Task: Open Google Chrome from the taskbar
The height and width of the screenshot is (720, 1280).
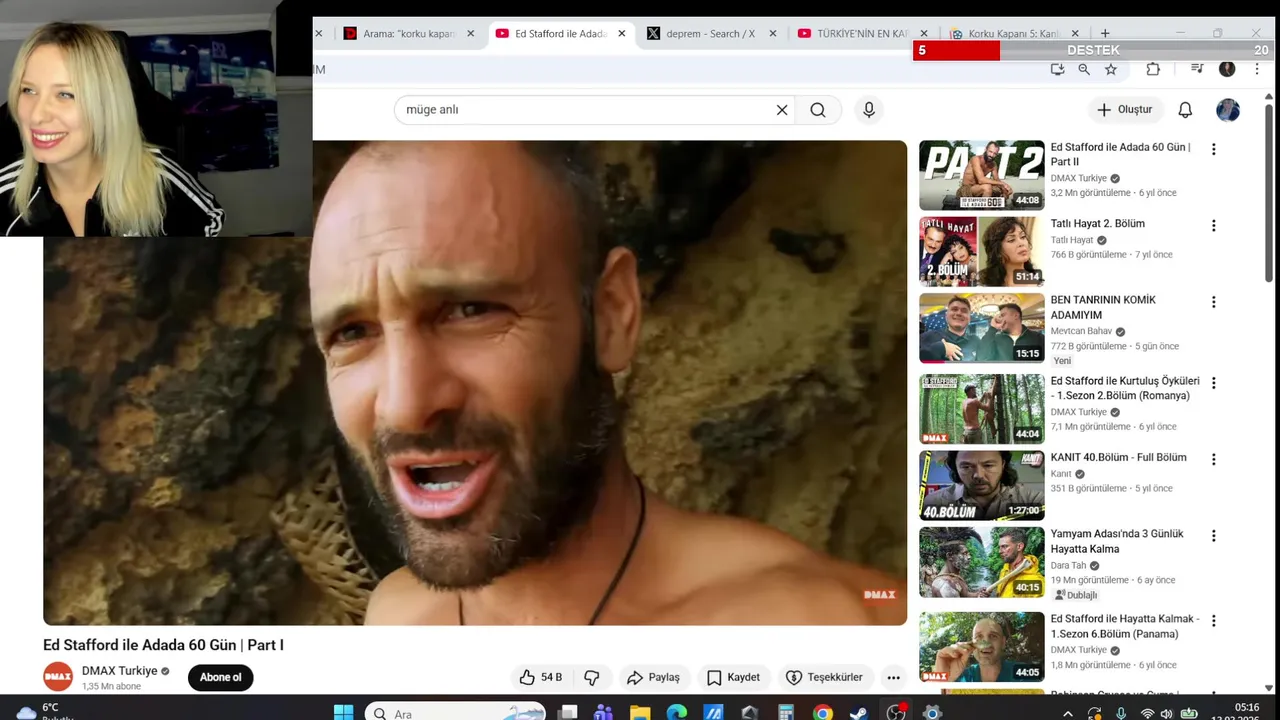Action: coord(823,713)
